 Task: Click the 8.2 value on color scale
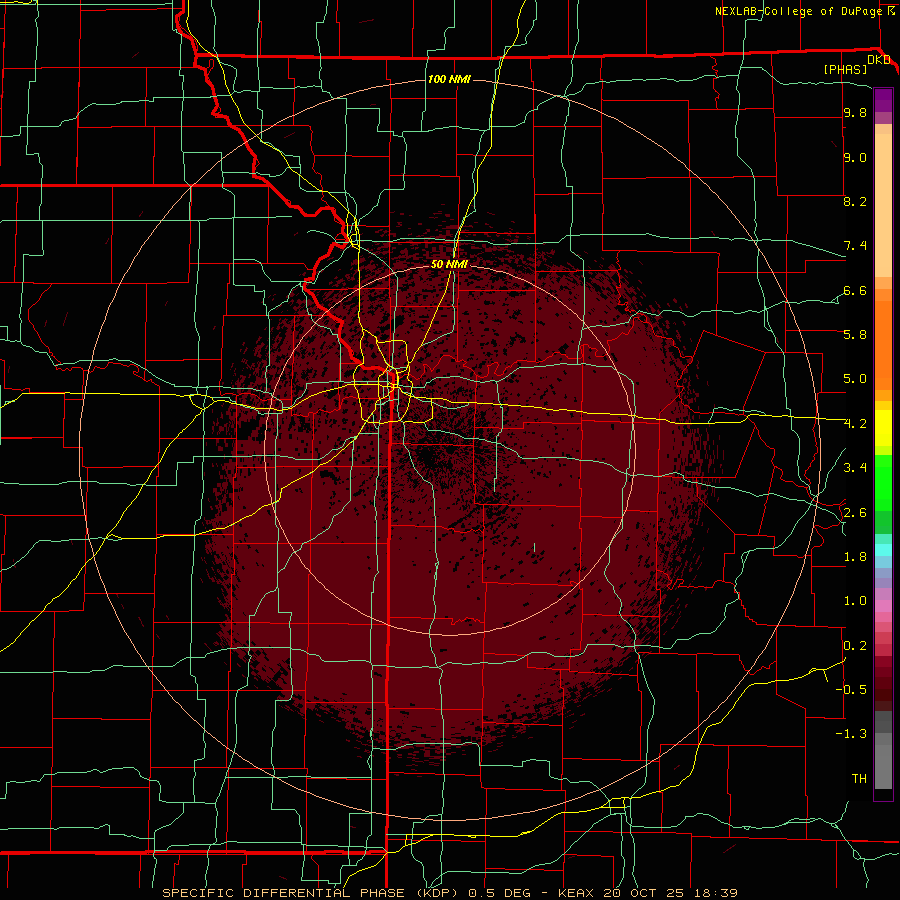[855, 201]
